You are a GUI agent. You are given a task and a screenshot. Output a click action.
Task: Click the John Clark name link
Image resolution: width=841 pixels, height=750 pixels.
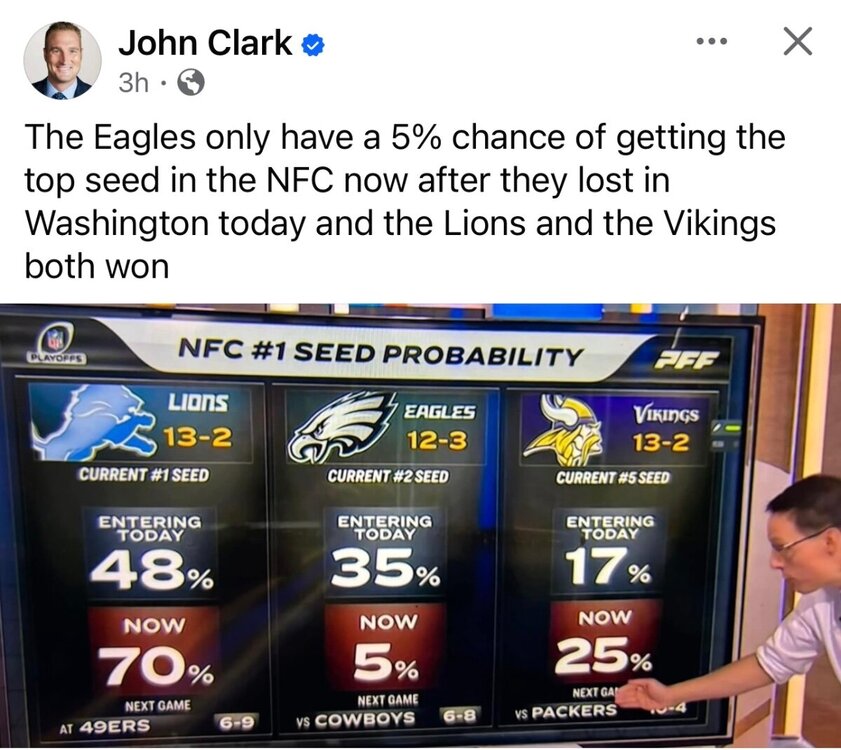(x=205, y=42)
